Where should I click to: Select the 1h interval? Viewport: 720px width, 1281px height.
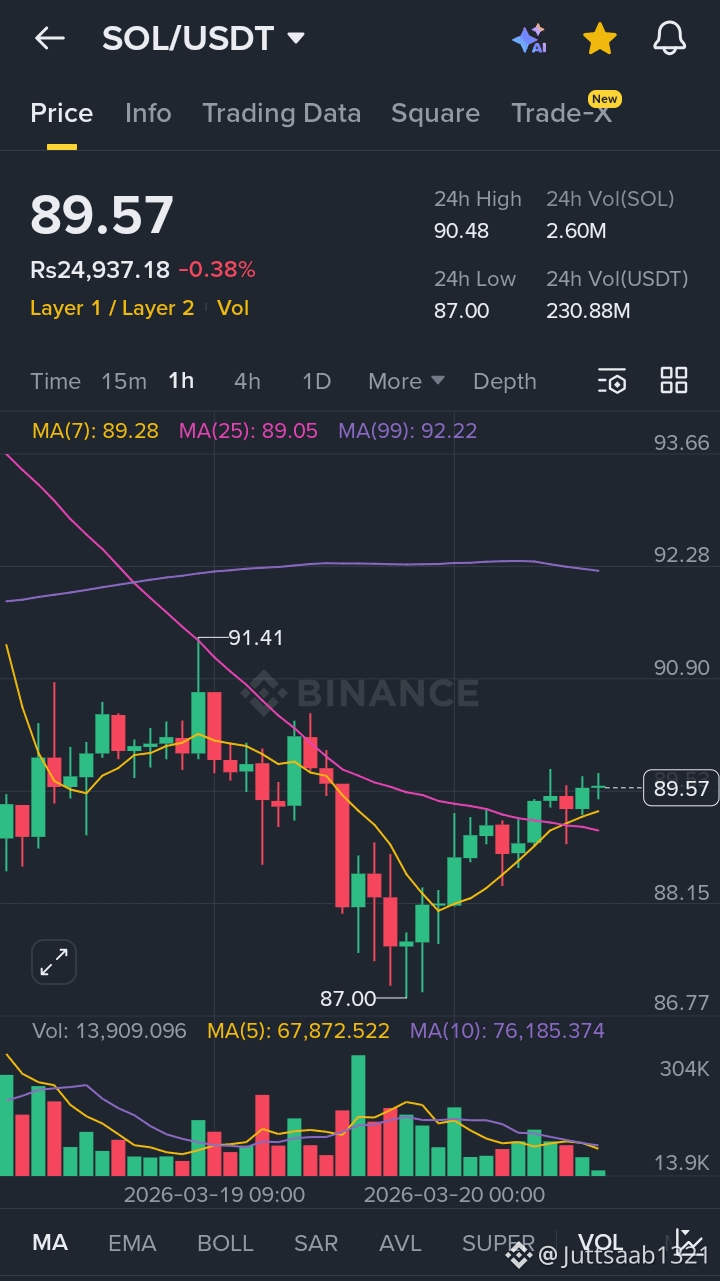tap(181, 381)
